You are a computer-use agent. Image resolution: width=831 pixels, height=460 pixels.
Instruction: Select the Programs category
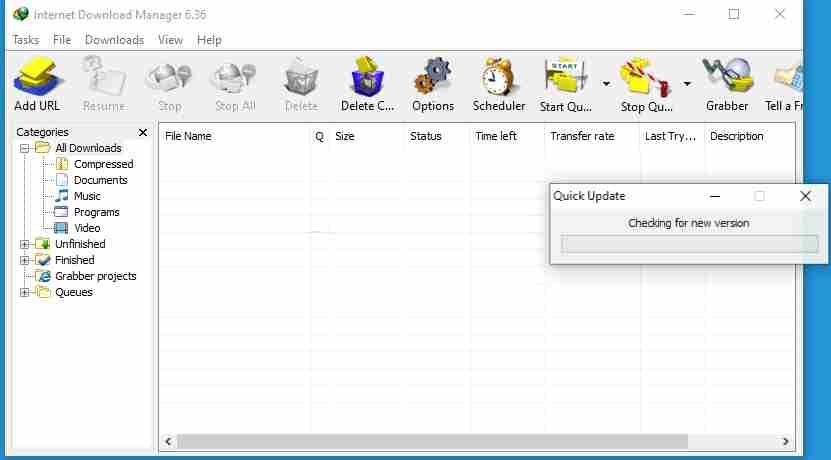pos(96,212)
